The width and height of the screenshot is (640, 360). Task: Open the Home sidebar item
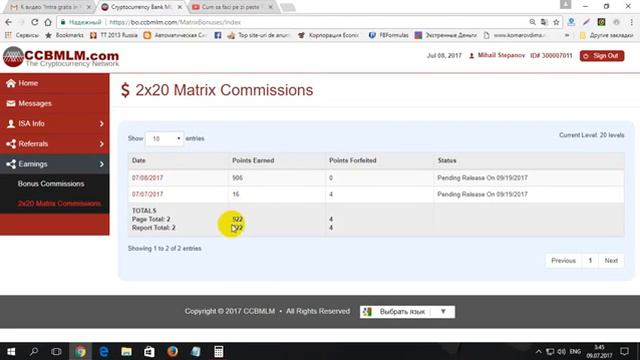[55, 83]
